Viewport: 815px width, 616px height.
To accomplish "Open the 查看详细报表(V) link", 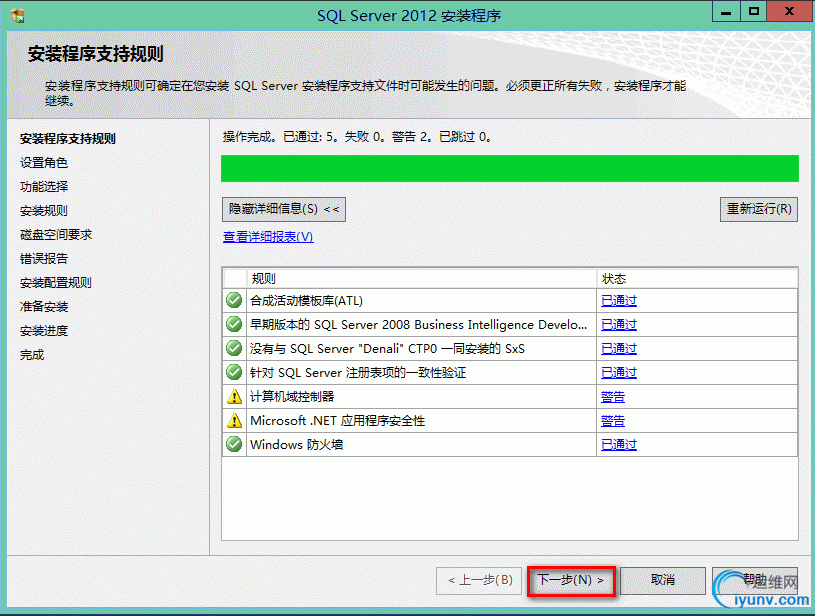I will pyautogui.click(x=268, y=237).
